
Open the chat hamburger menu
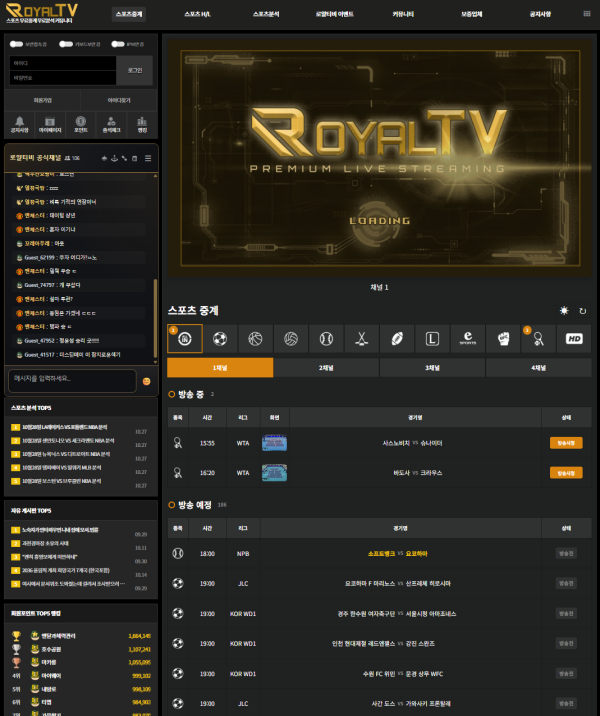[148, 158]
